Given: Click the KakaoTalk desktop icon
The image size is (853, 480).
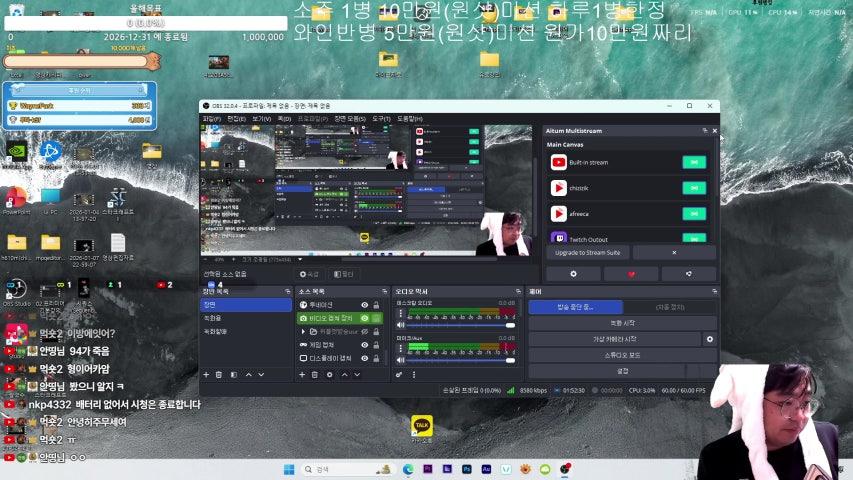Looking at the screenshot, I should pyautogui.click(x=422, y=426).
